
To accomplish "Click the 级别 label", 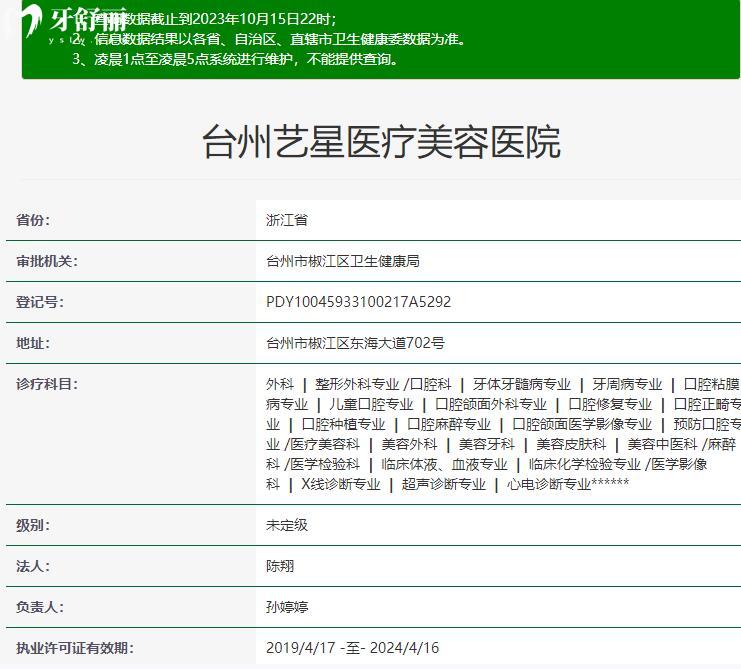I will pos(33,525).
